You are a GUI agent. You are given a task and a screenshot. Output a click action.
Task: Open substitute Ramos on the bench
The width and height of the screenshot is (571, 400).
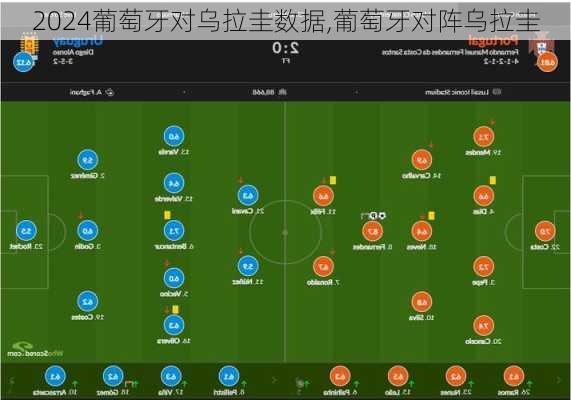[x=514, y=381]
